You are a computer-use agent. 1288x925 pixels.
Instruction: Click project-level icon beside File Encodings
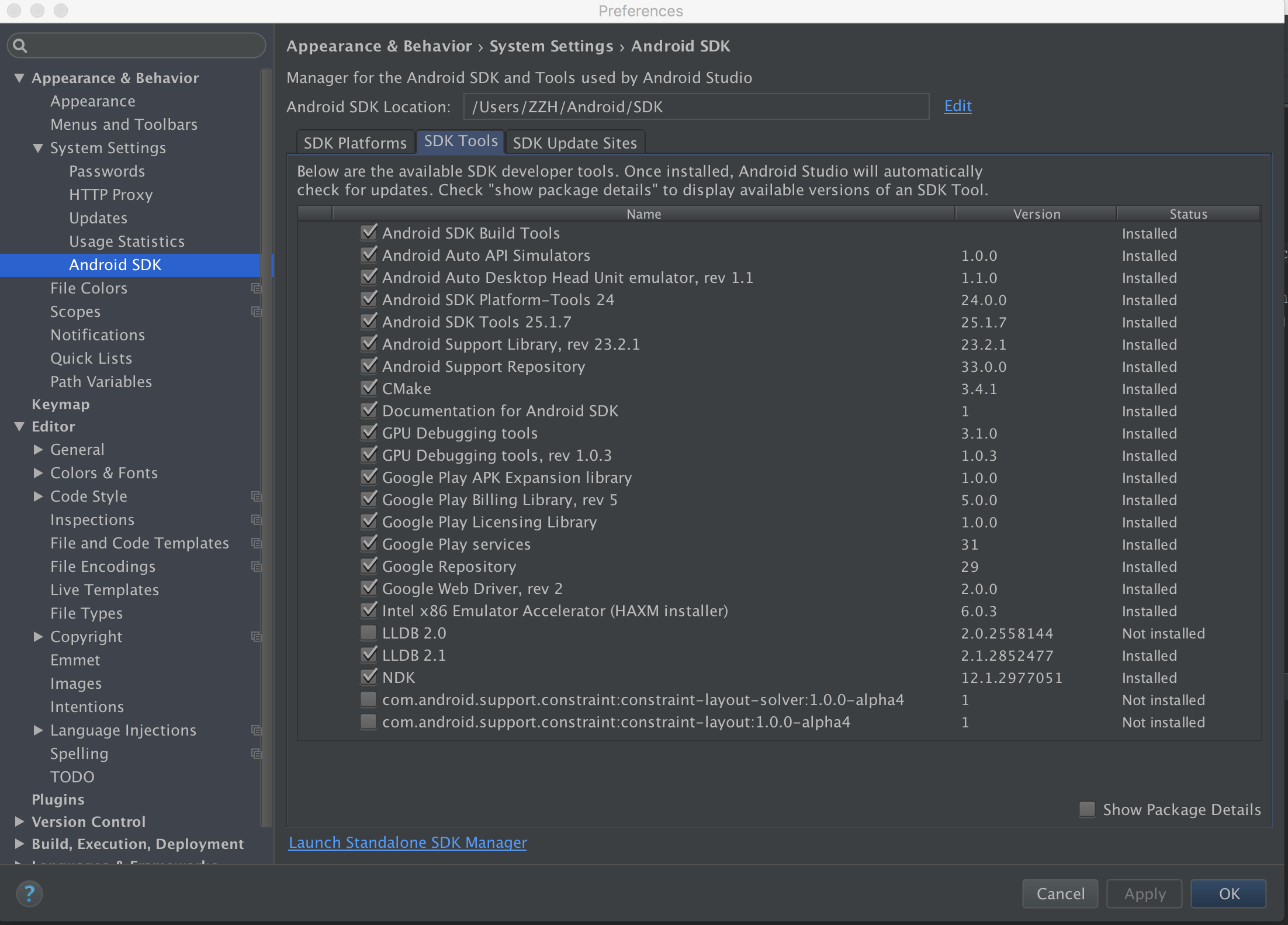(x=255, y=566)
